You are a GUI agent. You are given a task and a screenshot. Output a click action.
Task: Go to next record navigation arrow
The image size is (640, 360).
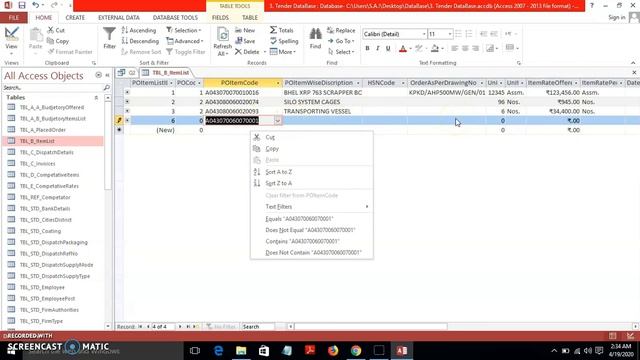[x=180, y=327]
